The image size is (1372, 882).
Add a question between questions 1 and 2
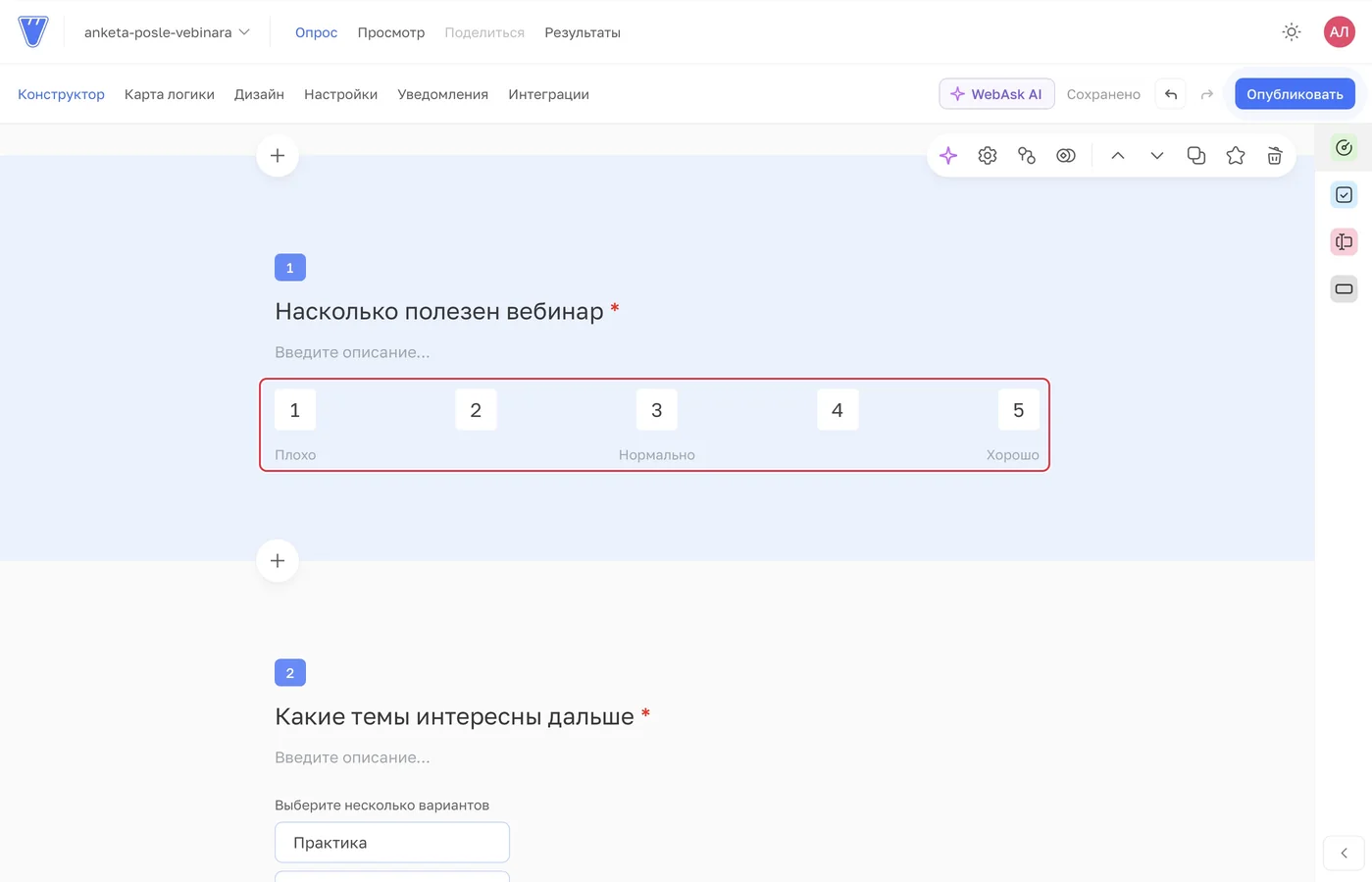coord(278,561)
